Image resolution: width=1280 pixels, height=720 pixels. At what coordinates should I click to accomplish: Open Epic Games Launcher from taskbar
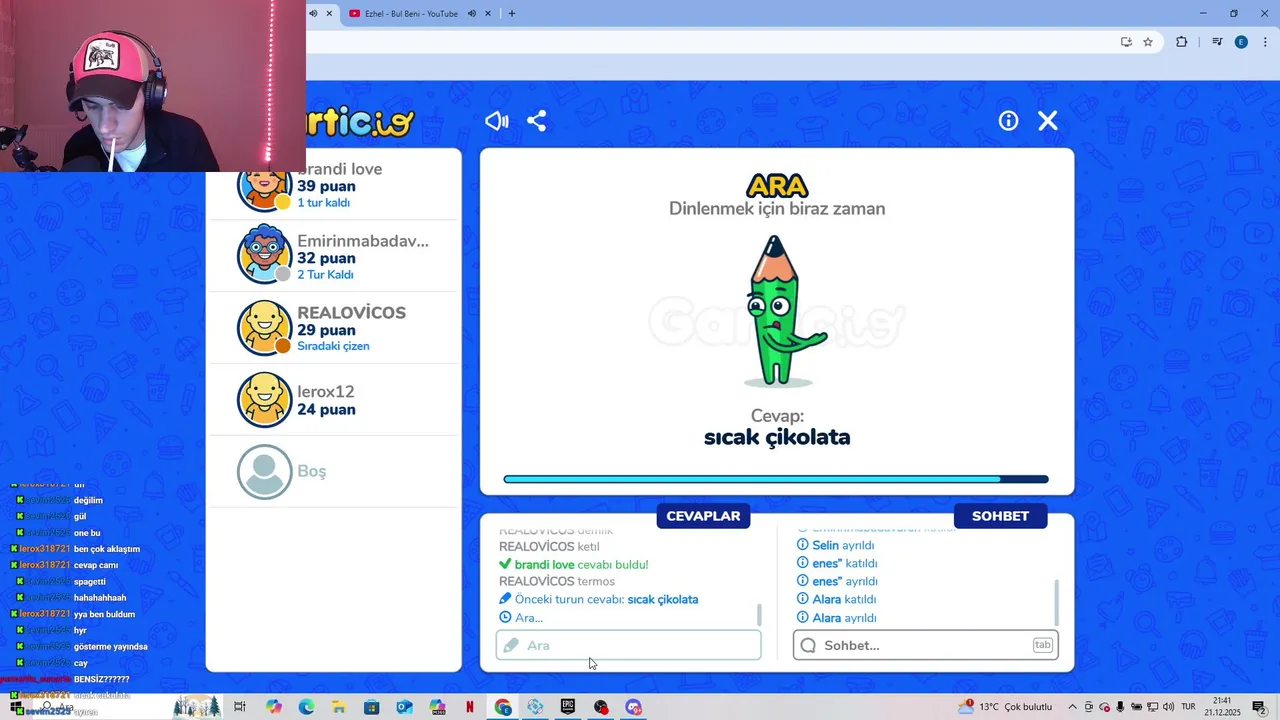[x=568, y=707]
